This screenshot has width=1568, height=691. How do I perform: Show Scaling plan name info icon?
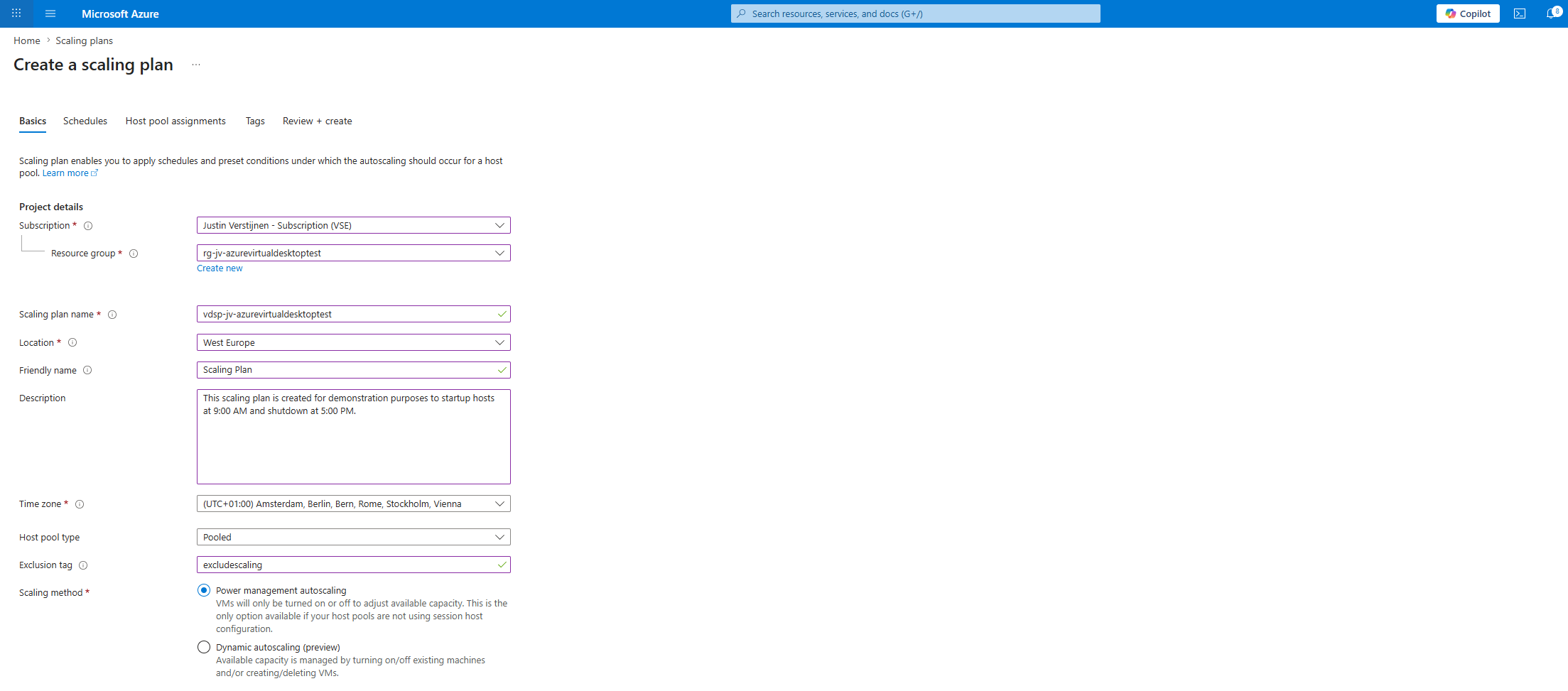[x=112, y=315]
